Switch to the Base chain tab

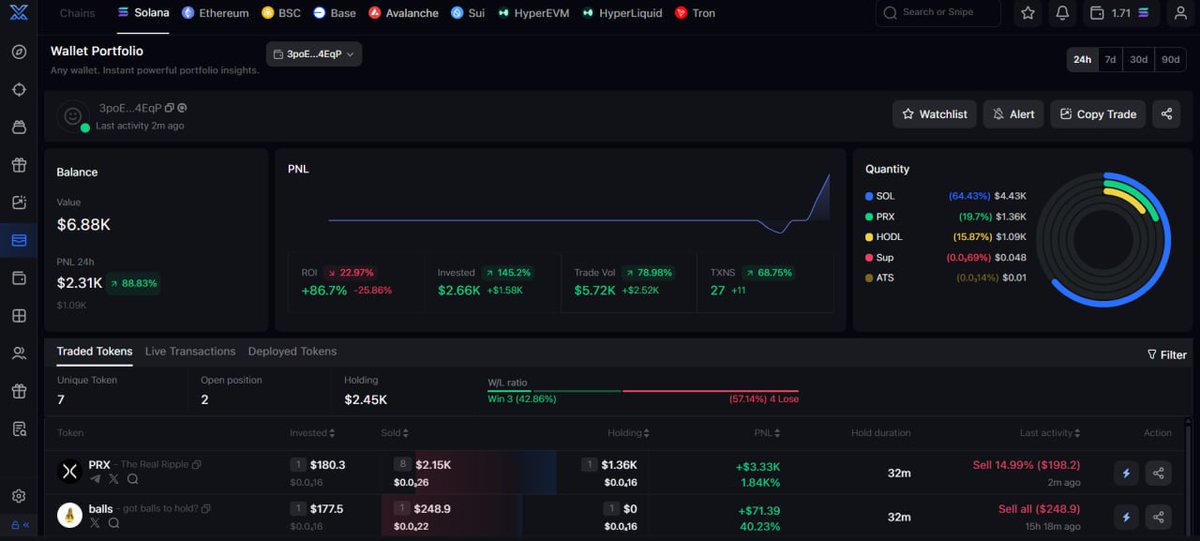[x=334, y=13]
